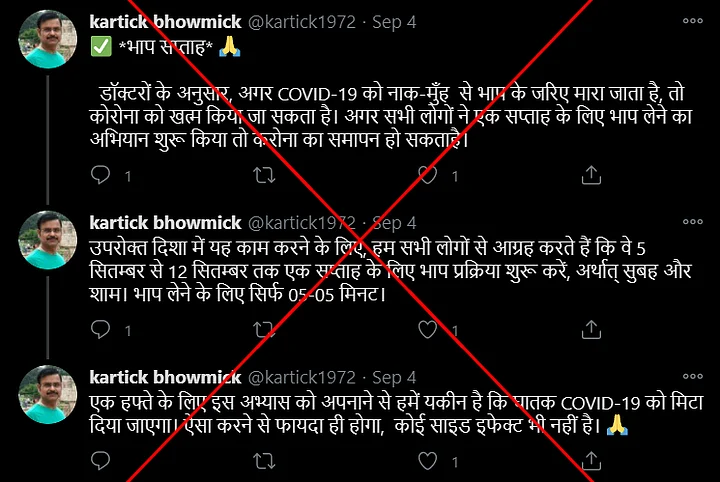View profile picture on the third tweet
720x482 pixels.
(x=48, y=394)
